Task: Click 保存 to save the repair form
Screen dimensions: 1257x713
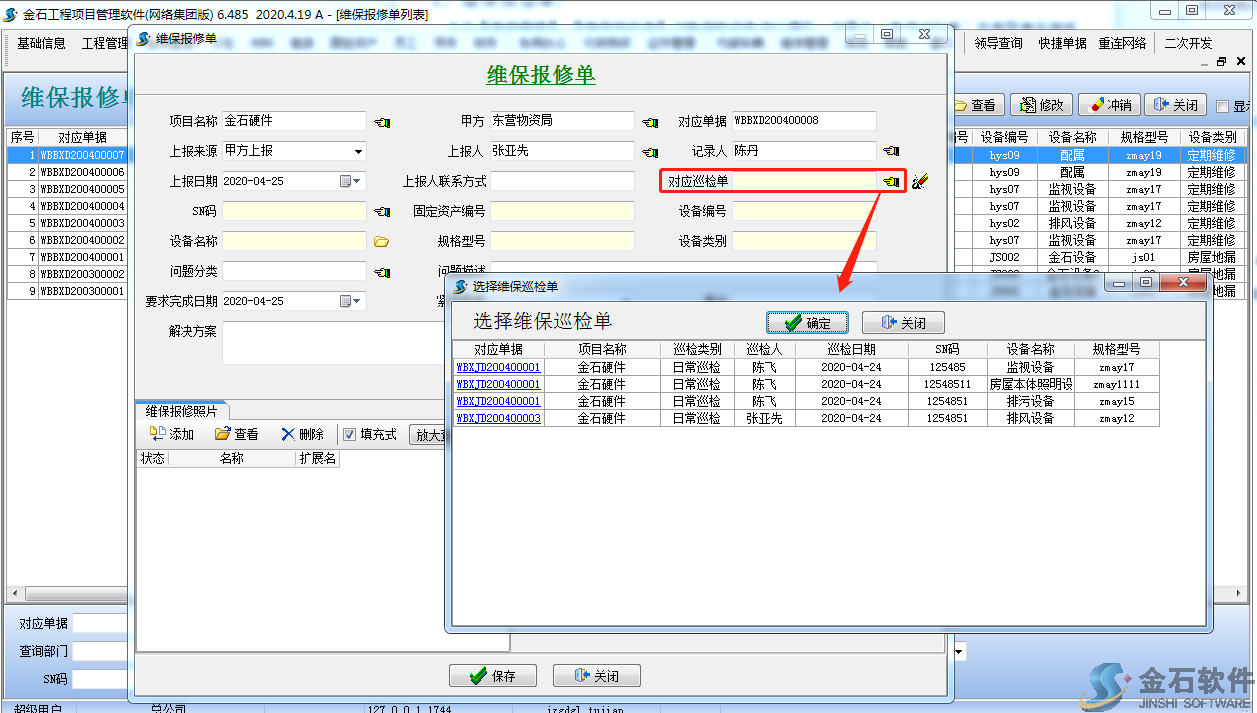Action: pyautogui.click(x=493, y=676)
